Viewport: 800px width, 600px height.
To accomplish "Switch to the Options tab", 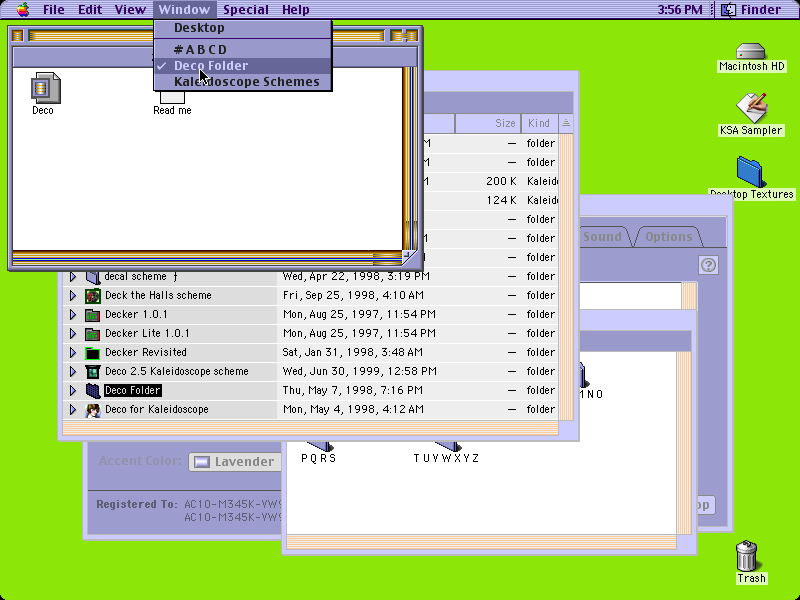I will 669,237.
